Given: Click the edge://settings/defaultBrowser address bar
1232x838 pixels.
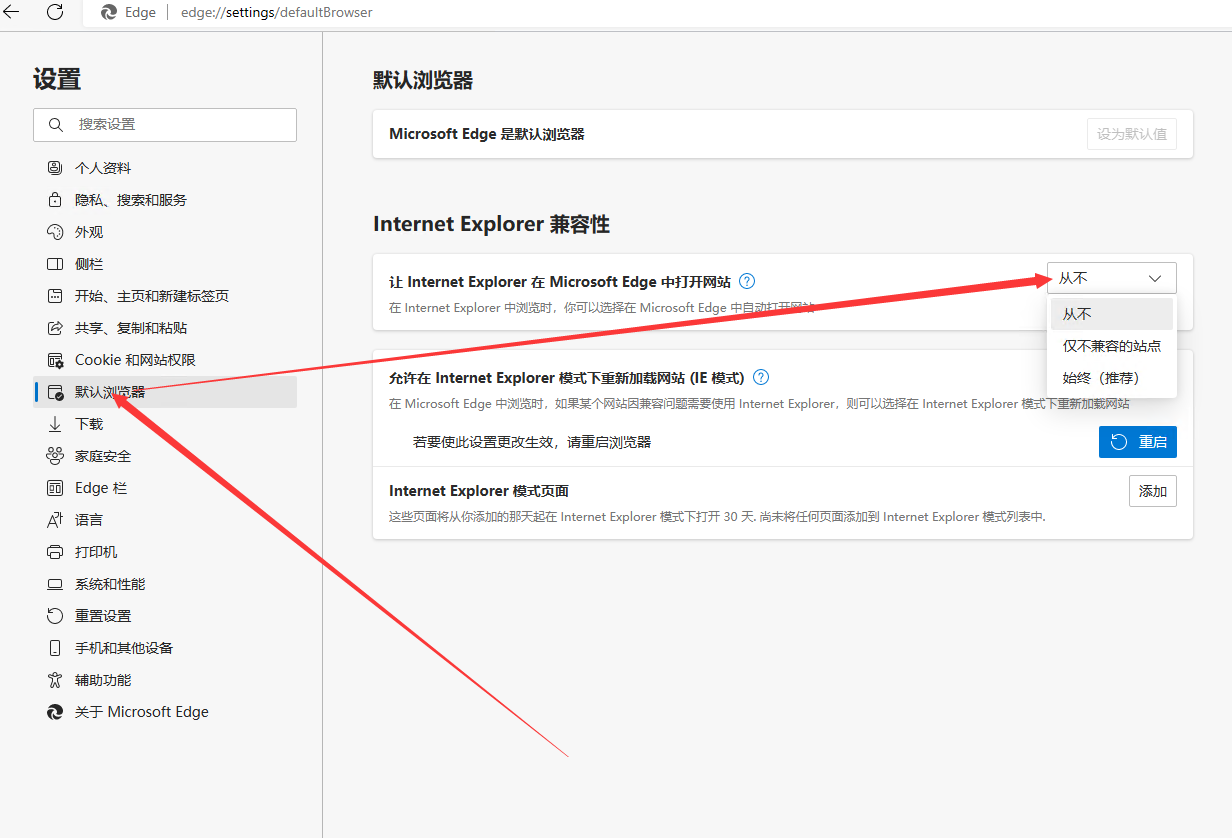Looking at the screenshot, I should tap(277, 13).
